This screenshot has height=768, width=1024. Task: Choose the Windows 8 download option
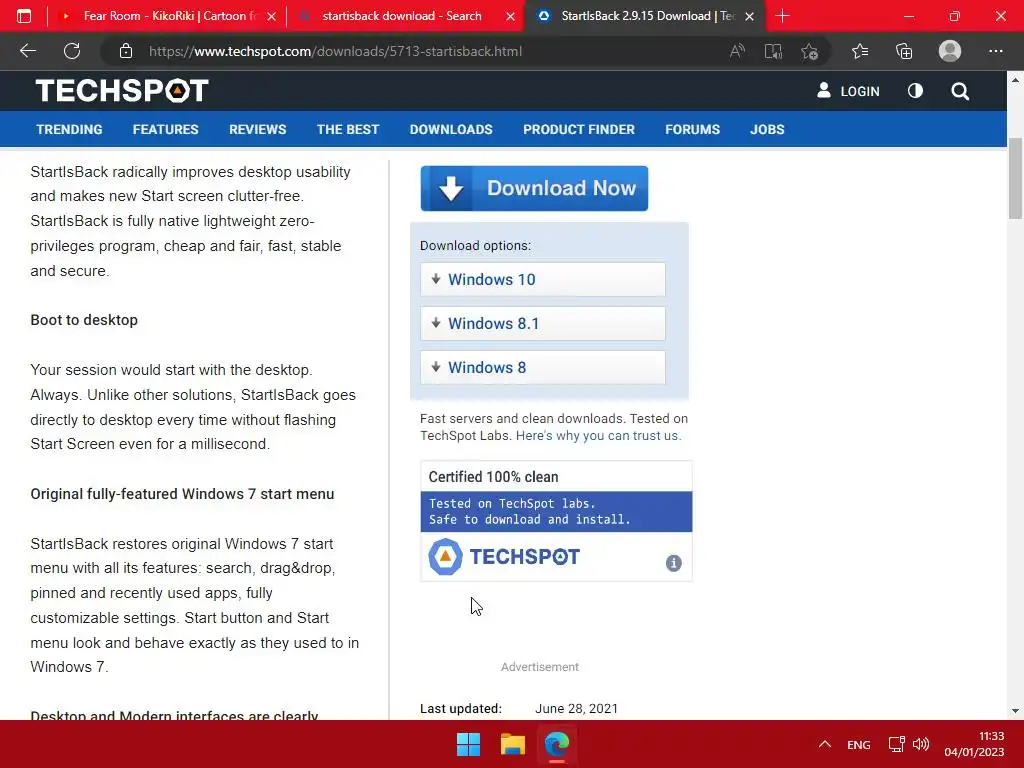coord(543,367)
